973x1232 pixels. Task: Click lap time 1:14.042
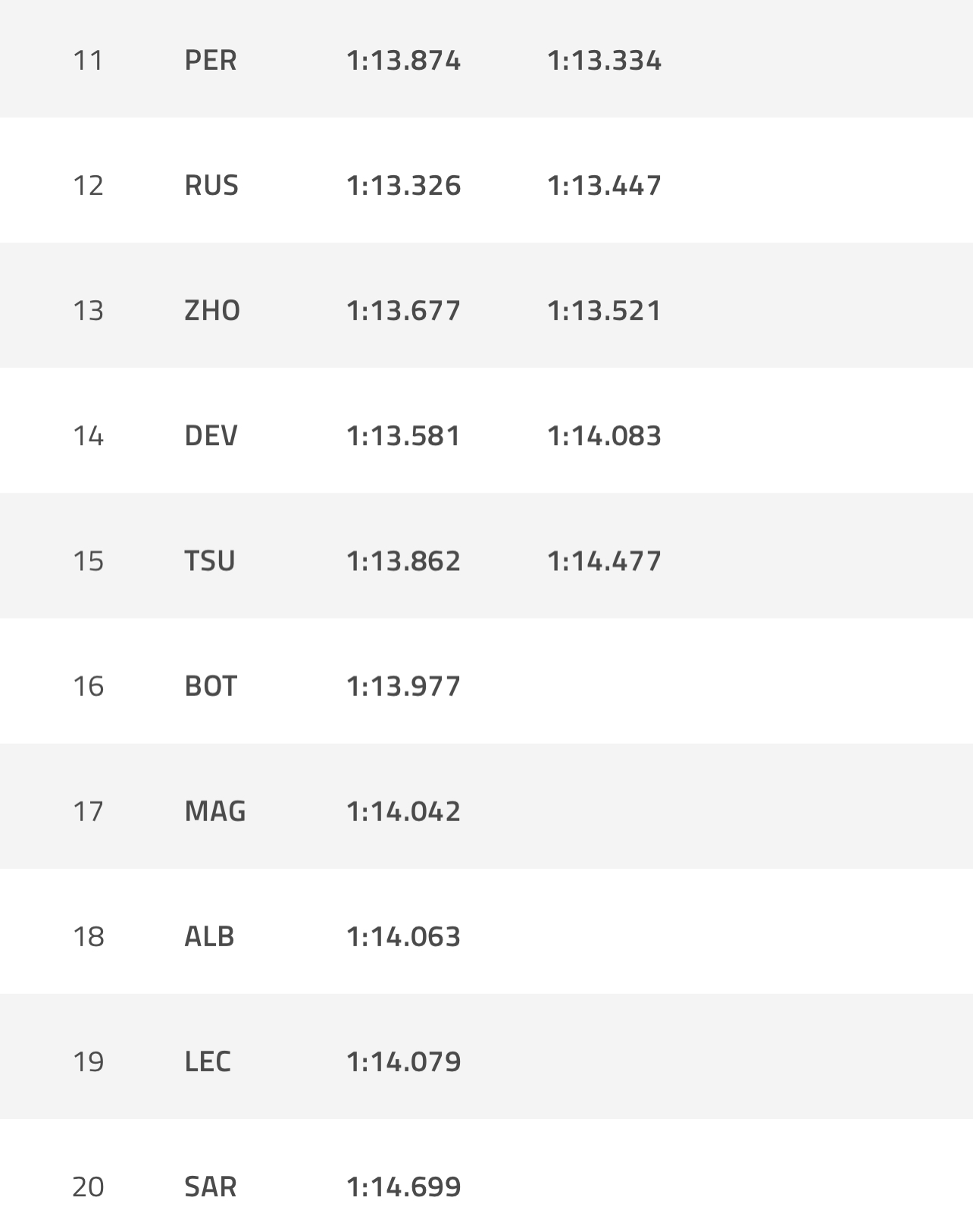403,810
